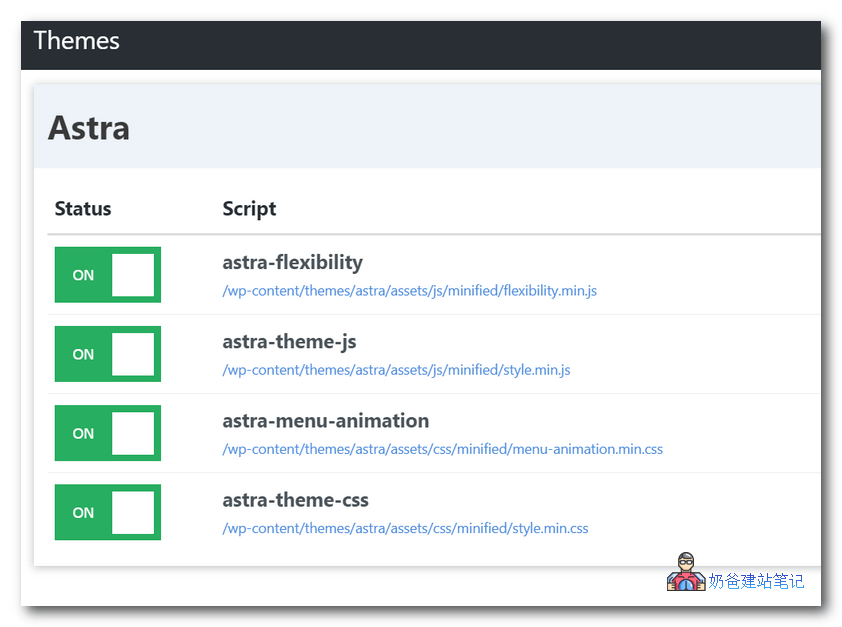This screenshot has height=627, width=842.
Task: Follow the menu-animation.min.css path link
Action: tap(442, 449)
